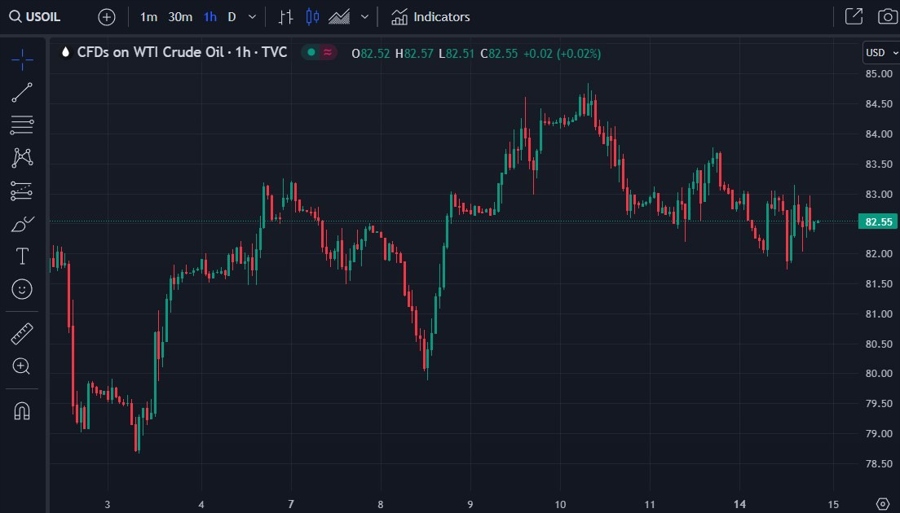
Task: Choose Area chart style icon
Action: pos(339,17)
